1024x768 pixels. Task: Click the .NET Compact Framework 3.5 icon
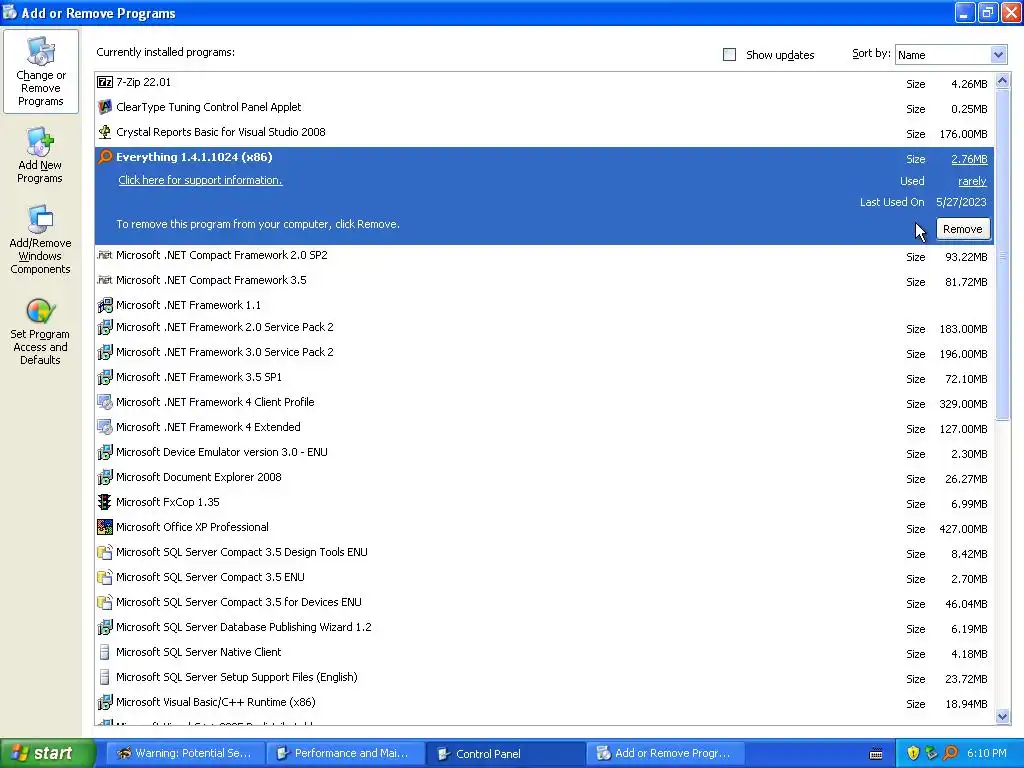[x=104, y=280]
